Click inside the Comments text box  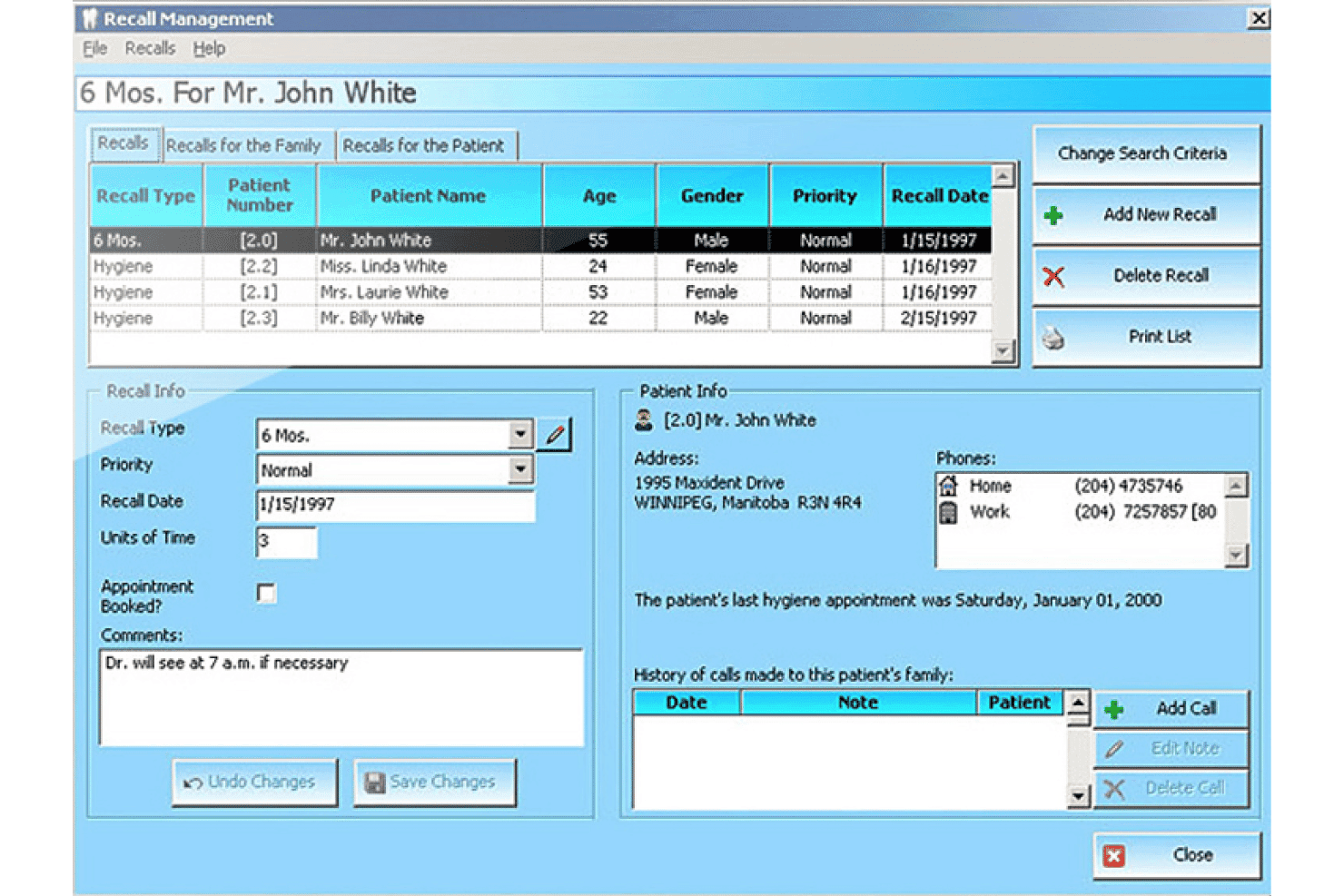pyautogui.click(x=341, y=697)
